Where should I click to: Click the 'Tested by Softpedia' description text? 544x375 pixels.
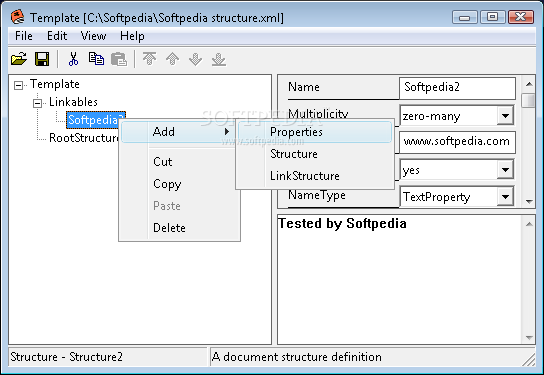coord(342,223)
